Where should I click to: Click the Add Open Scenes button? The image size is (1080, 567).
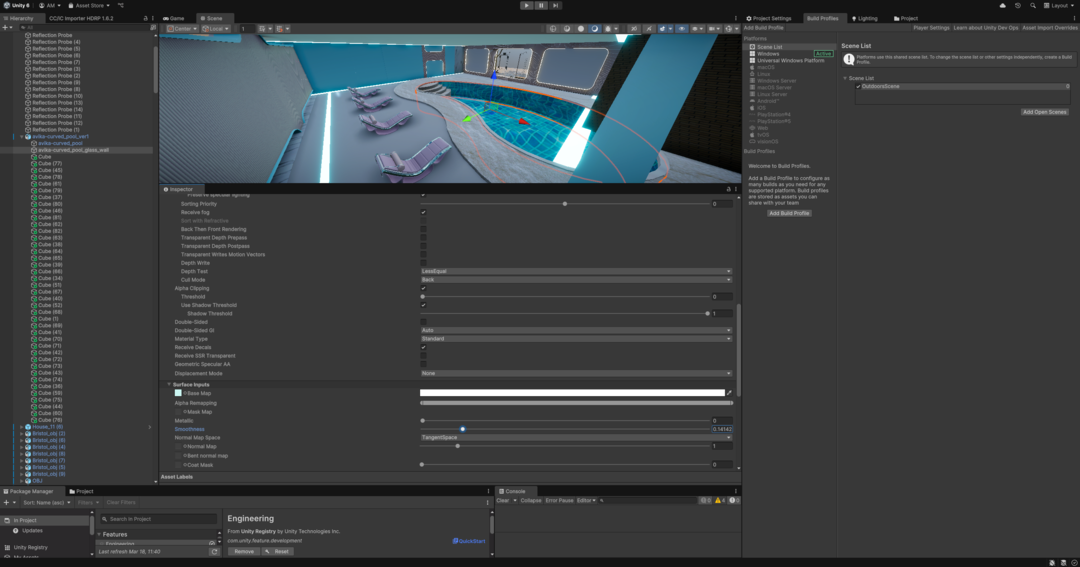pyautogui.click(x=1044, y=112)
